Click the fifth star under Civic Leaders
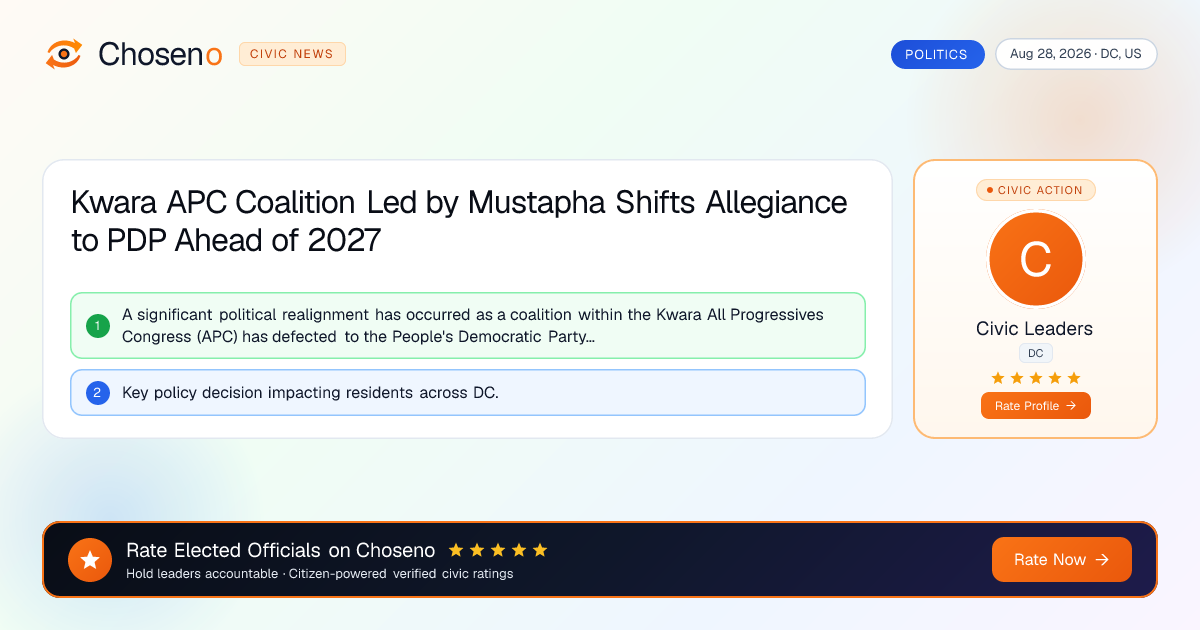Screen dimensions: 1200x630 (x=1074, y=378)
